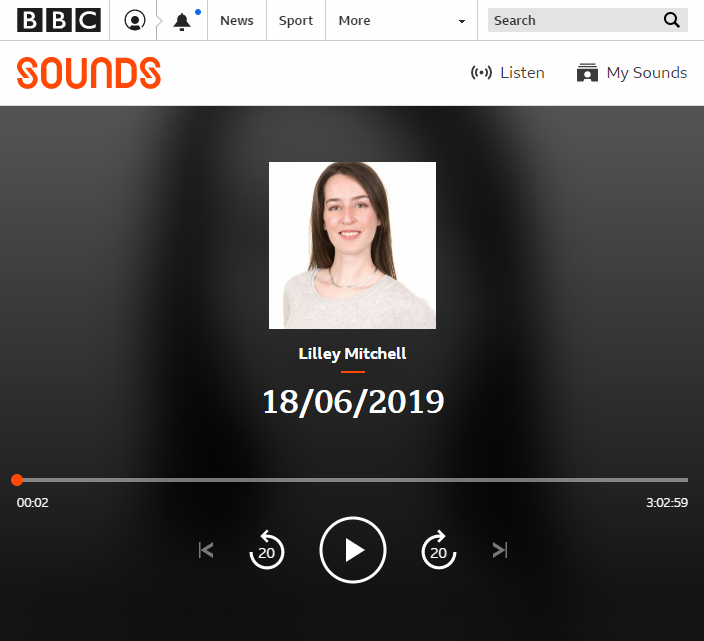Viewport: 704px width, 641px height.
Task: Skip to next track
Action: pos(500,550)
